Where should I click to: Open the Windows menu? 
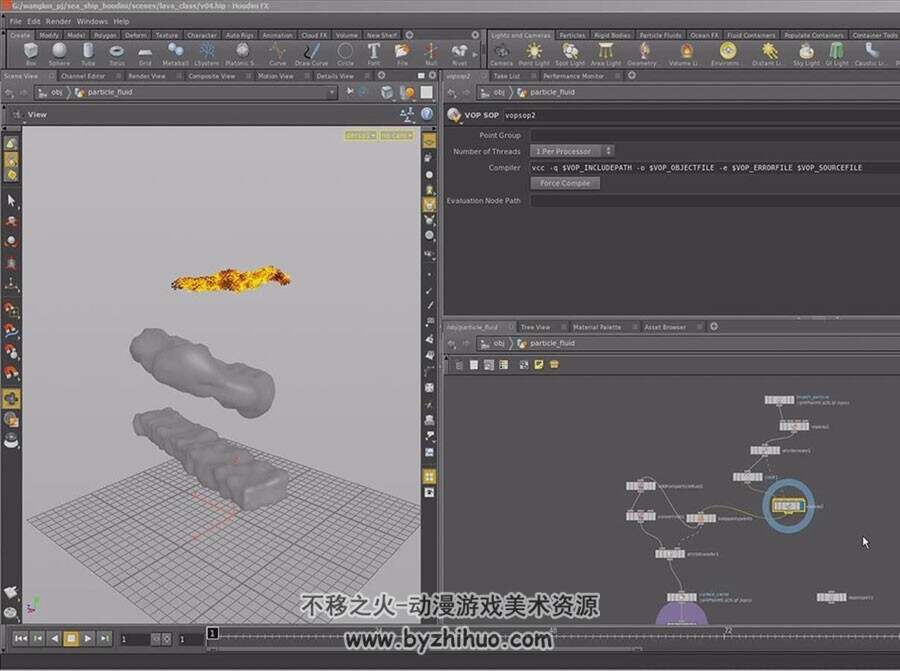(x=92, y=21)
